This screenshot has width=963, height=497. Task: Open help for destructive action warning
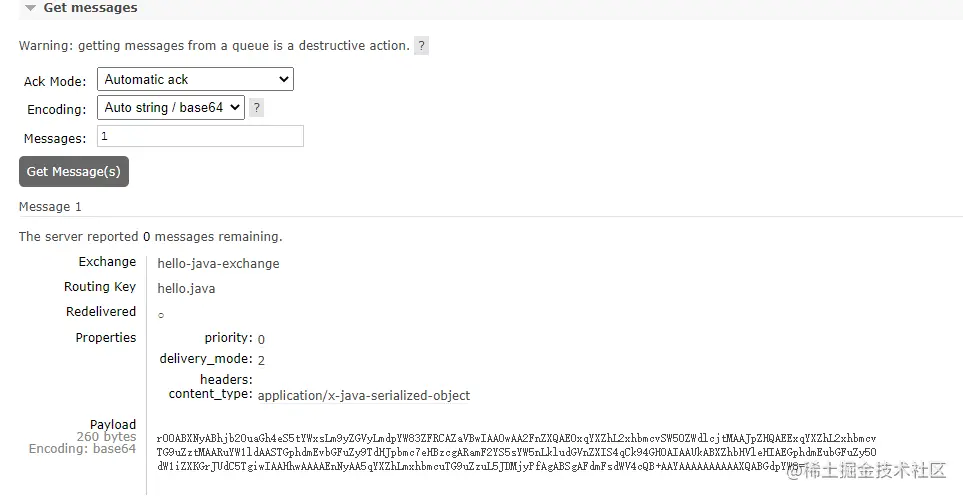coord(421,46)
